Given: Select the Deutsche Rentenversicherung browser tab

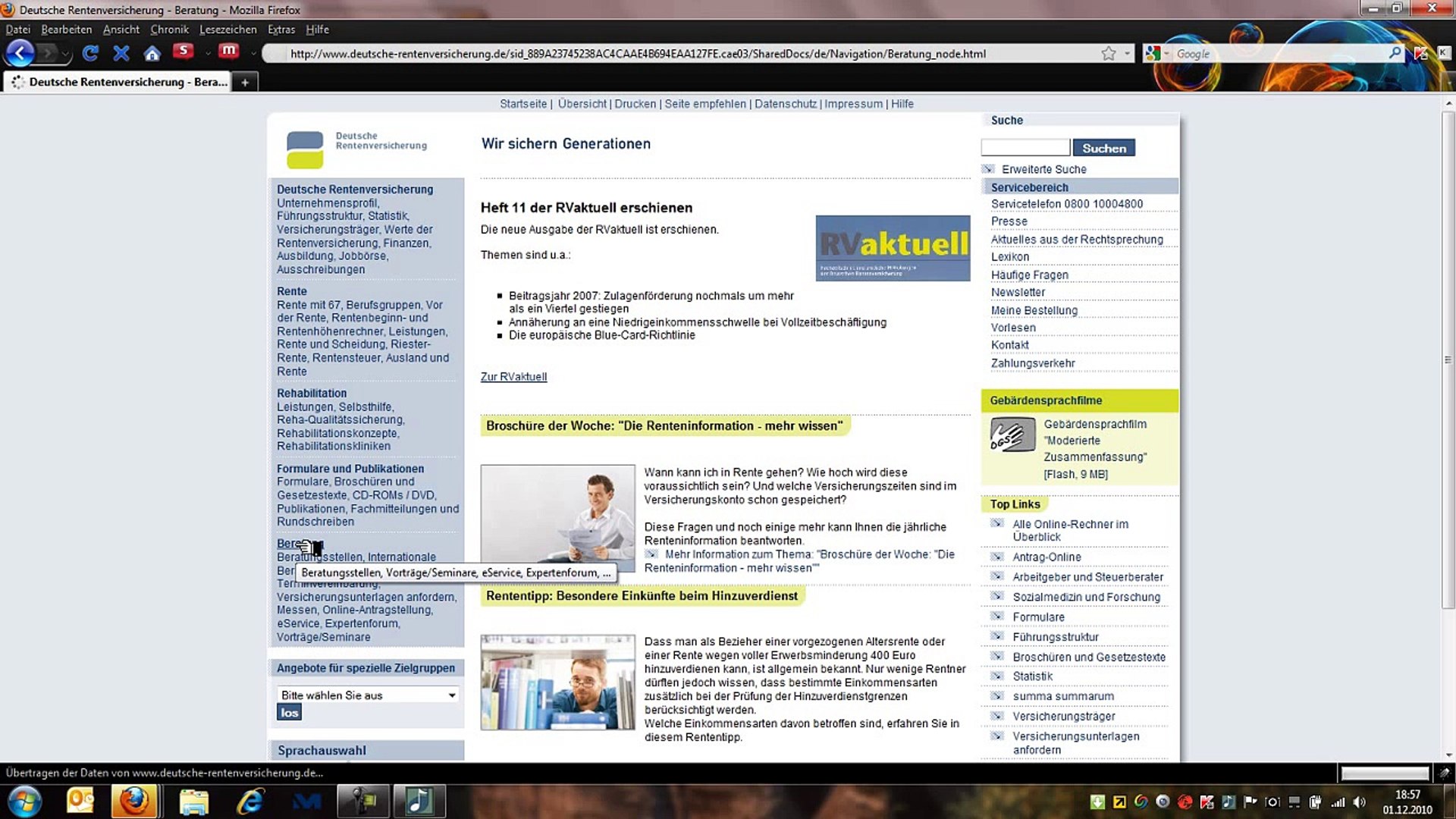Looking at the screenshot, I should (x=118, y=82).
